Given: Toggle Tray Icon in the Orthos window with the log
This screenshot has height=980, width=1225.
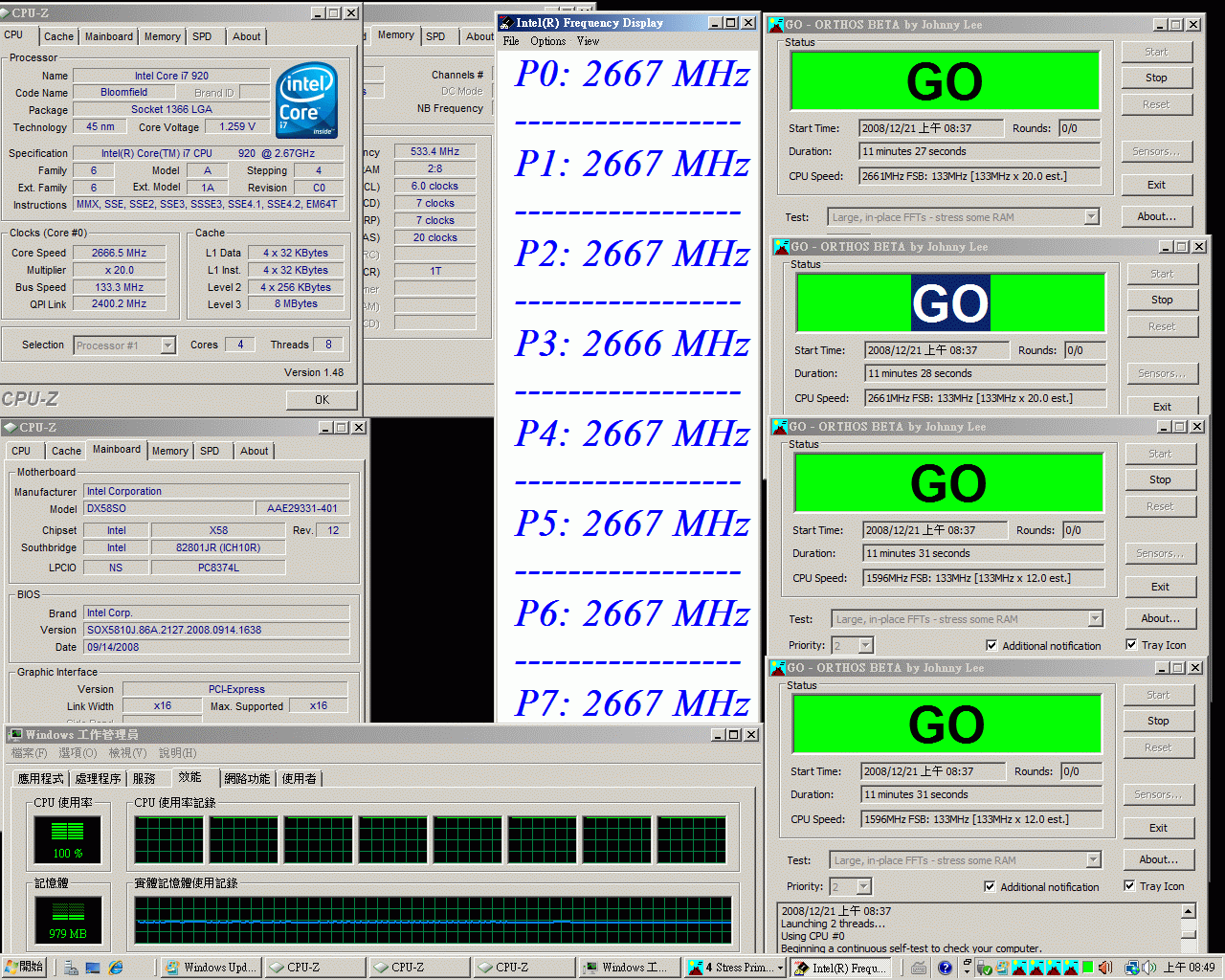Looking at the screenshot, I should click(x=1129, y=886).
